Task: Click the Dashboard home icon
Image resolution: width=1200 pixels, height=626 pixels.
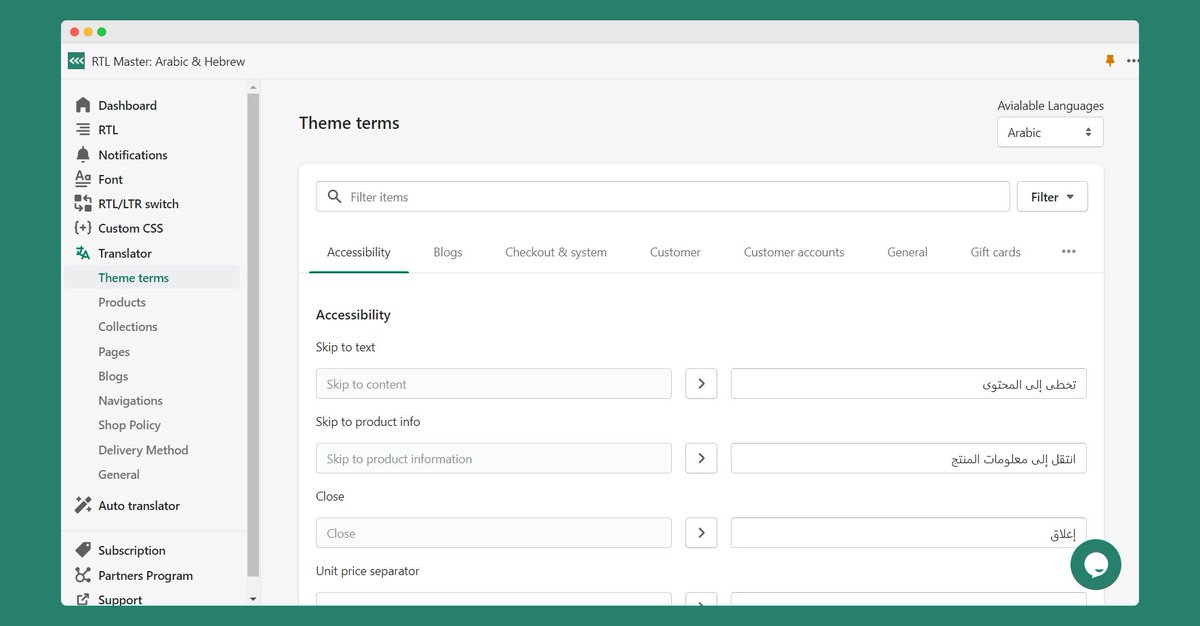Action: point(83,105)
